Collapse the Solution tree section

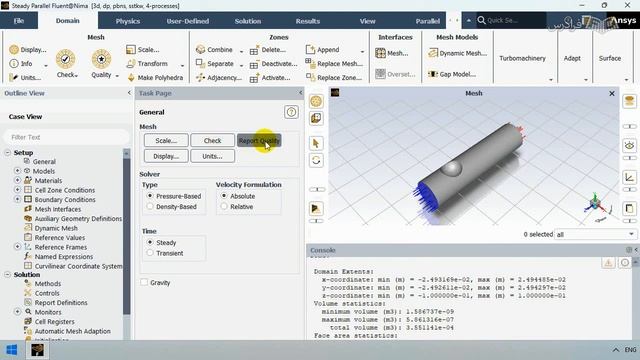click(x=7, y=274)
